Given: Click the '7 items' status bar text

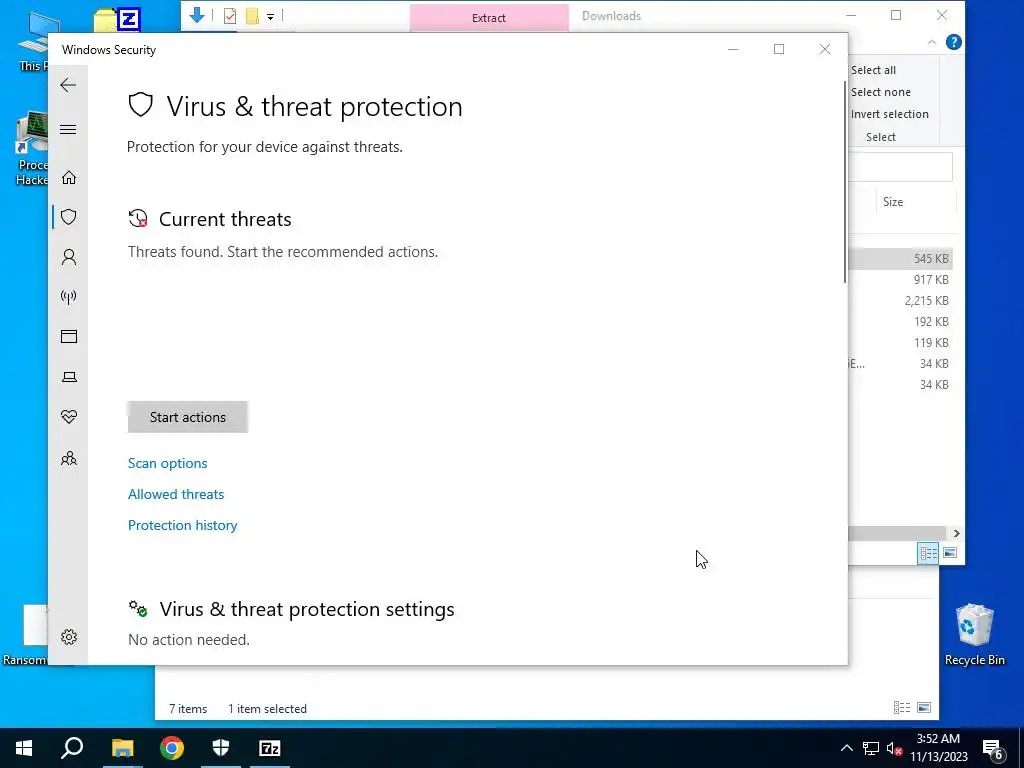Looking at the screenshot, I should 188,709.
